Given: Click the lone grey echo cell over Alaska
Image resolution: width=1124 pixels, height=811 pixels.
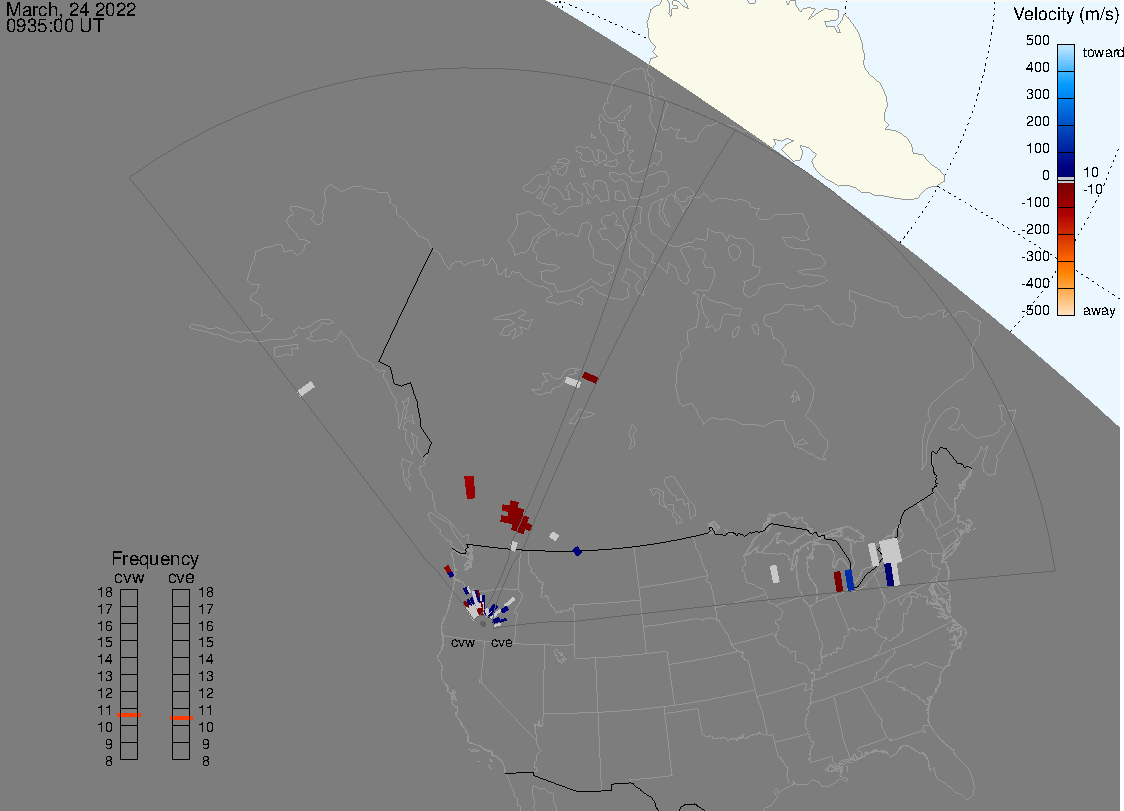Looking at the screenshot, I should coord(306,389).
